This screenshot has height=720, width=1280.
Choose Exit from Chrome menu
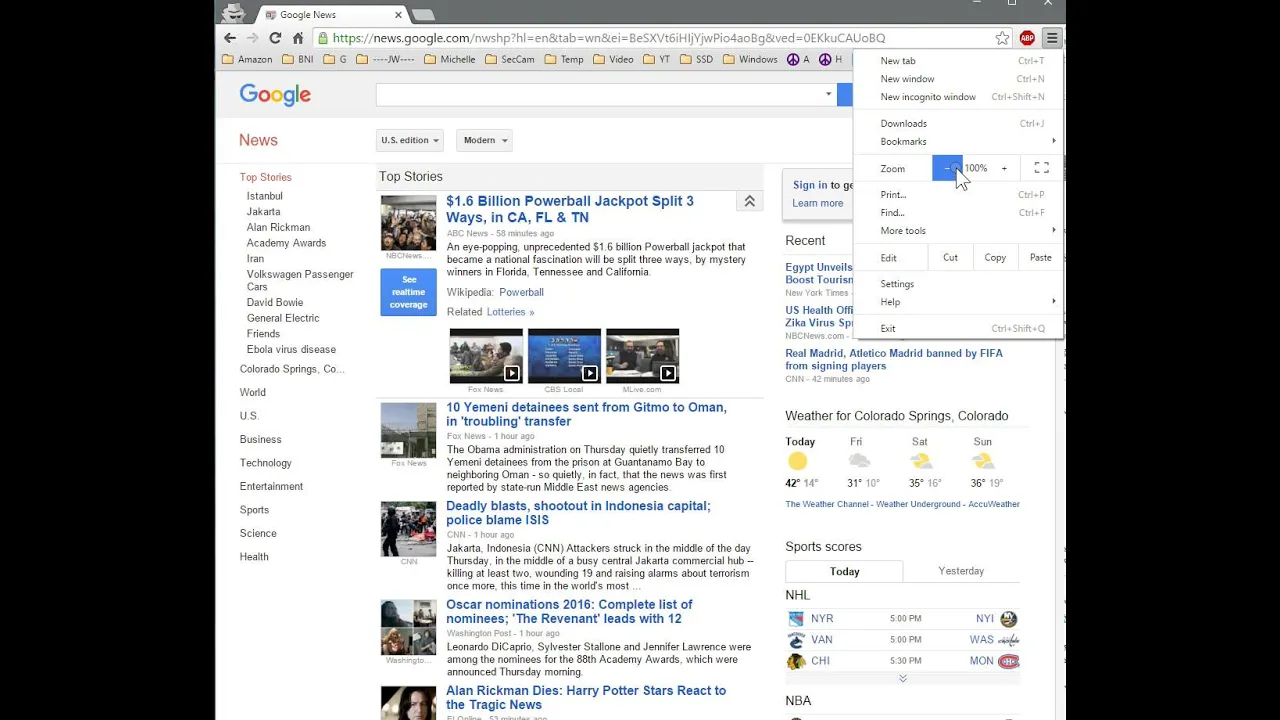coord(958,329)
